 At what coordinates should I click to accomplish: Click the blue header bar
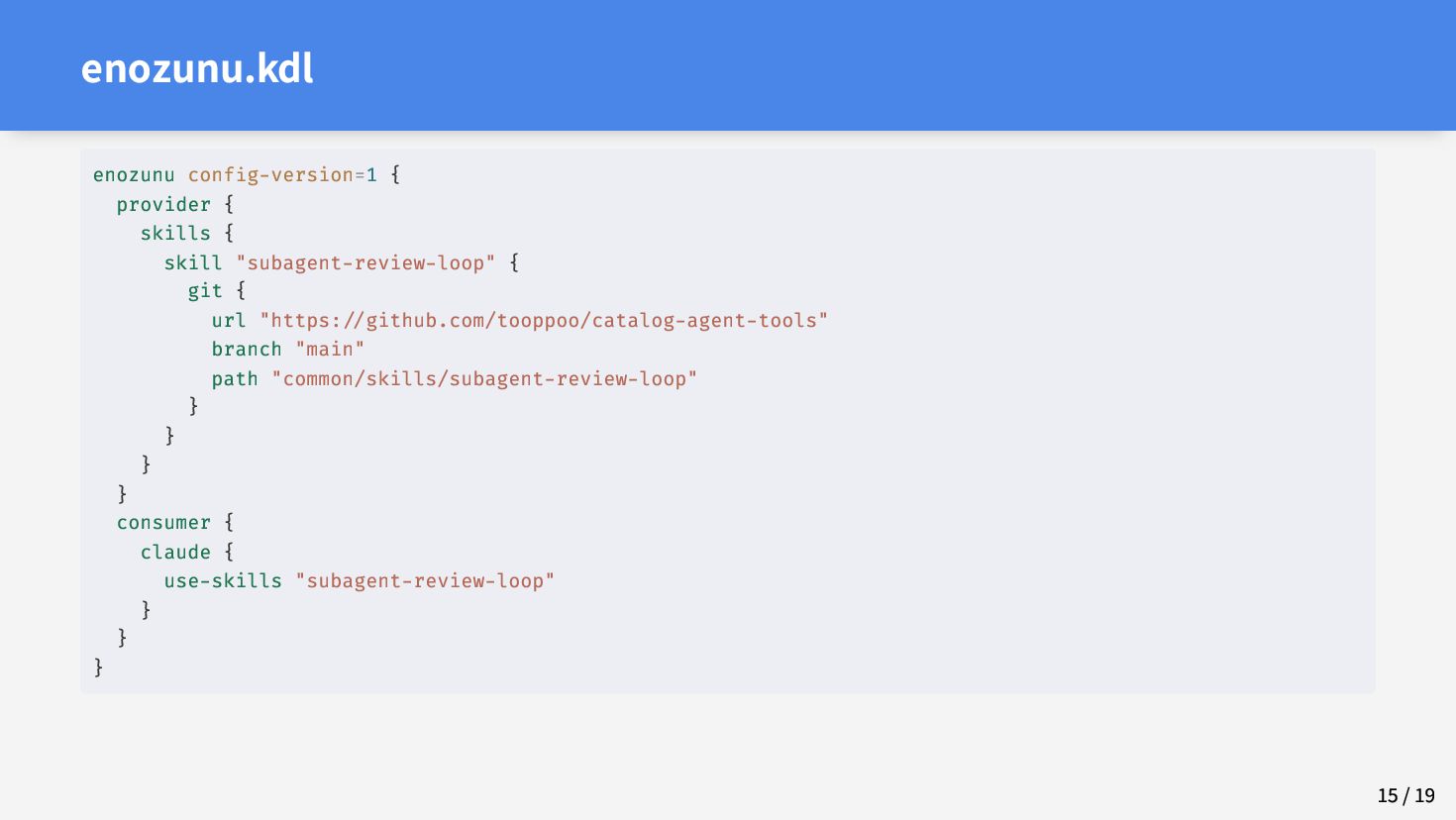point(728,65)
